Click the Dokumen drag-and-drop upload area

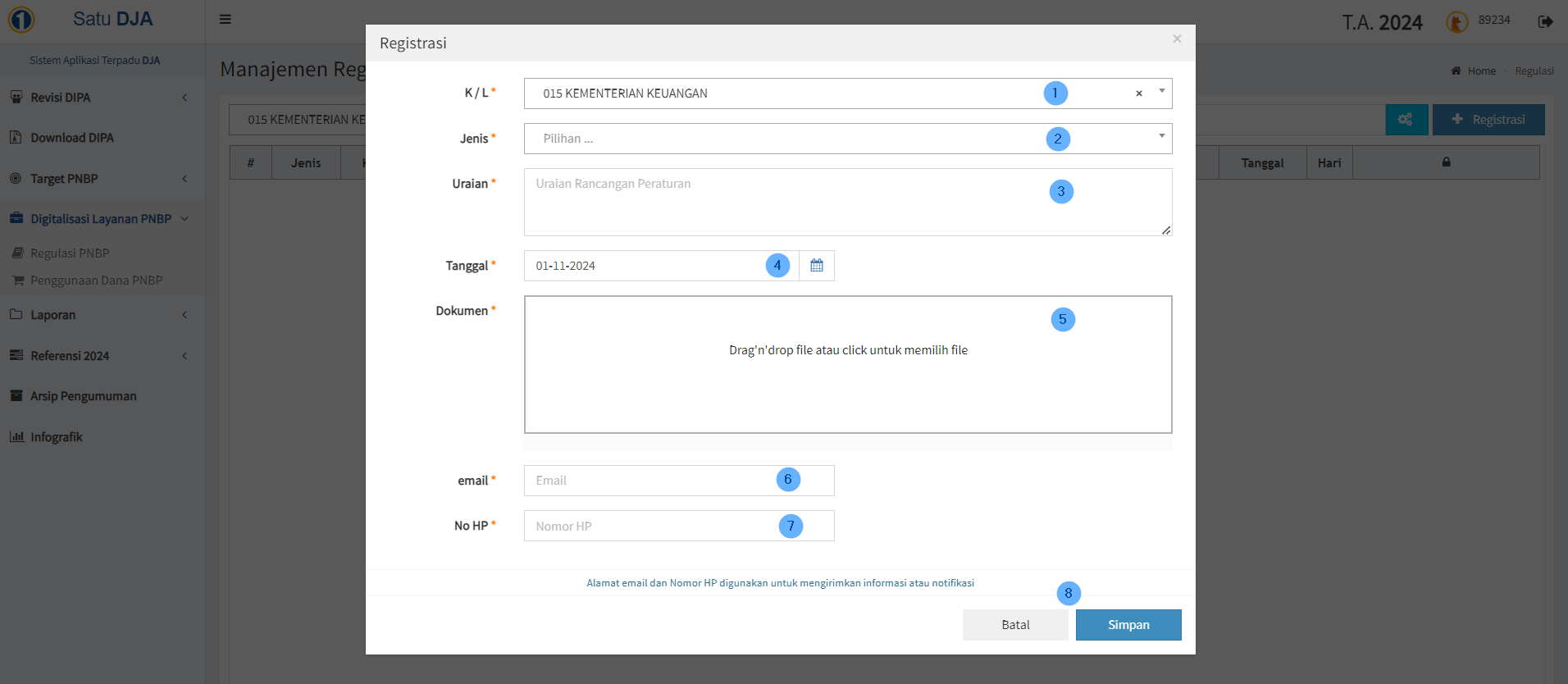847,364
